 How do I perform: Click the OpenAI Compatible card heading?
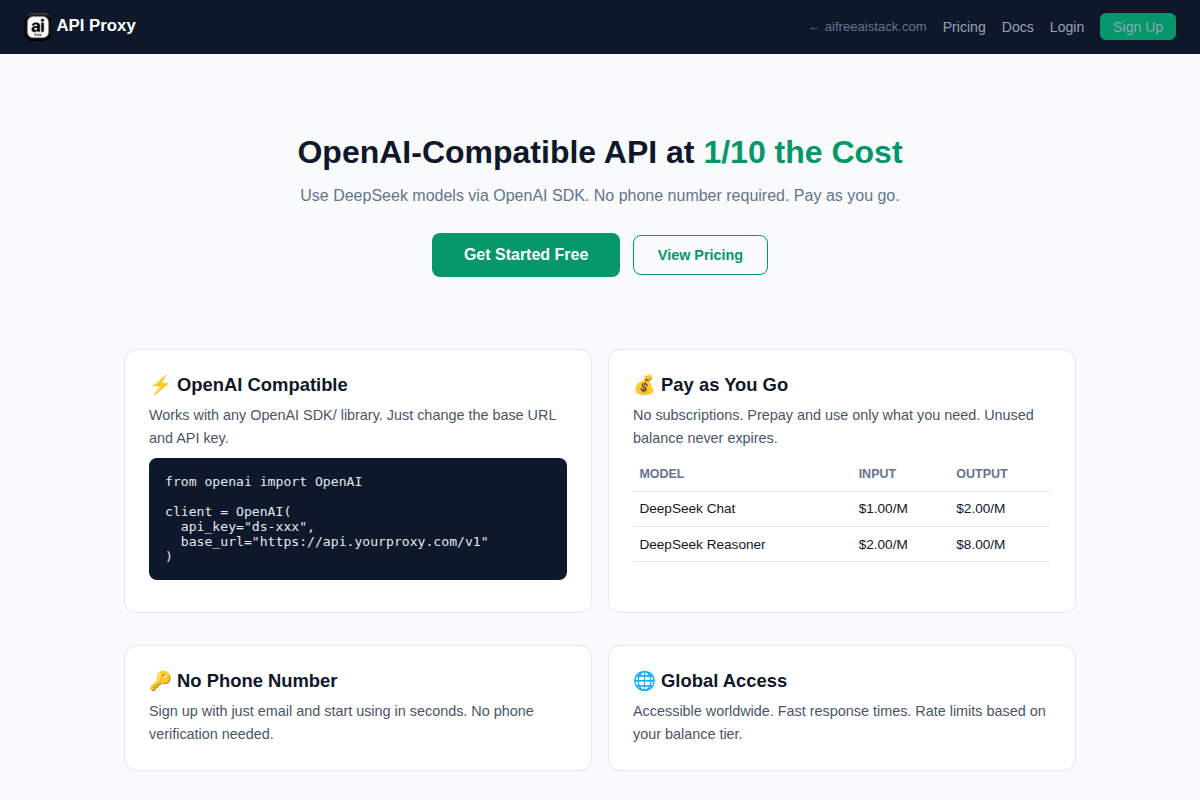262,385
